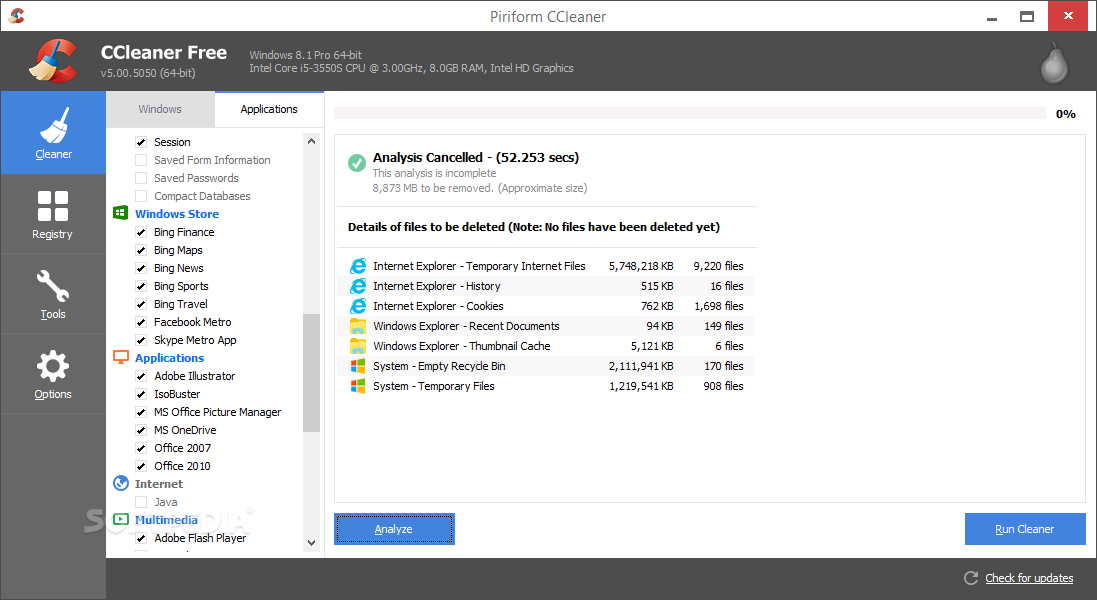Click the Internet Explorer Cookies icon
Screen dimensions: 1097x600
coord(358,306)
